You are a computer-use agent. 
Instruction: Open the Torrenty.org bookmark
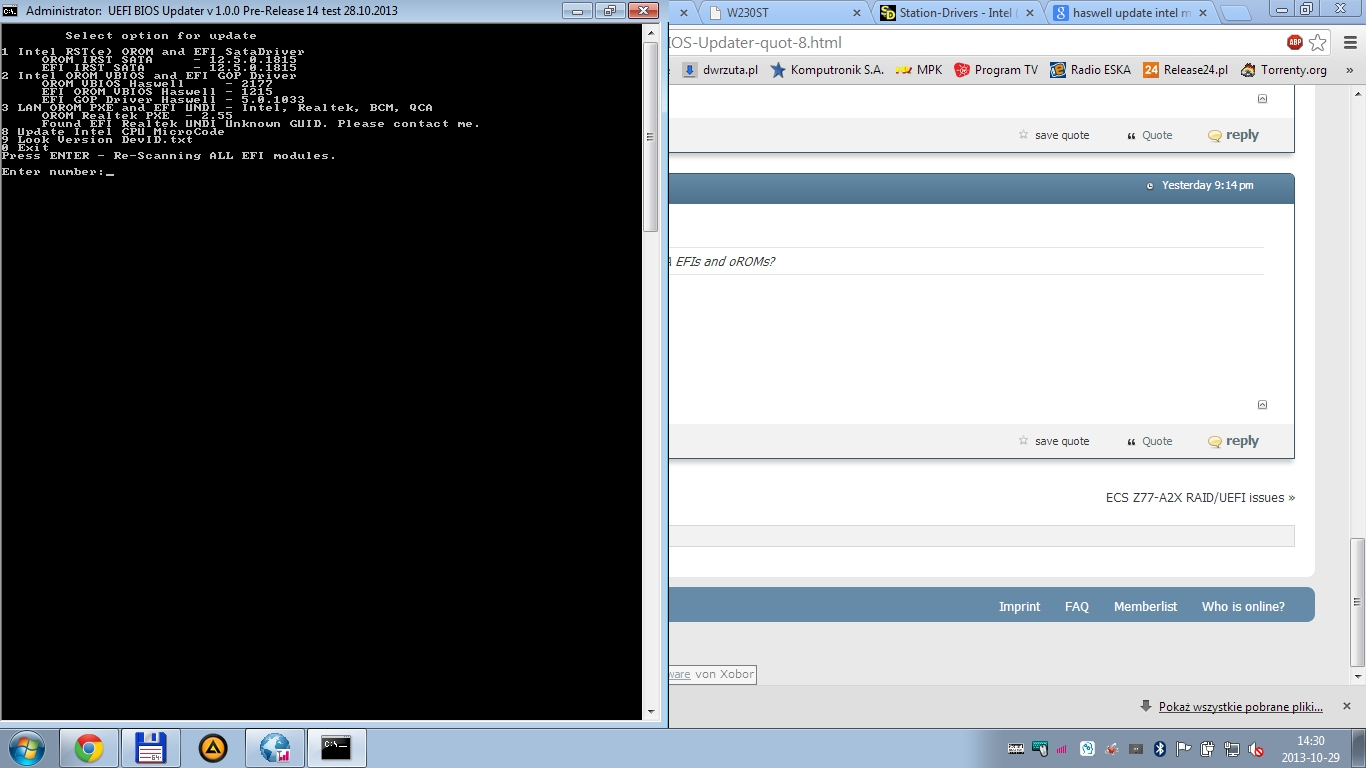click(x=1283, y=70)
